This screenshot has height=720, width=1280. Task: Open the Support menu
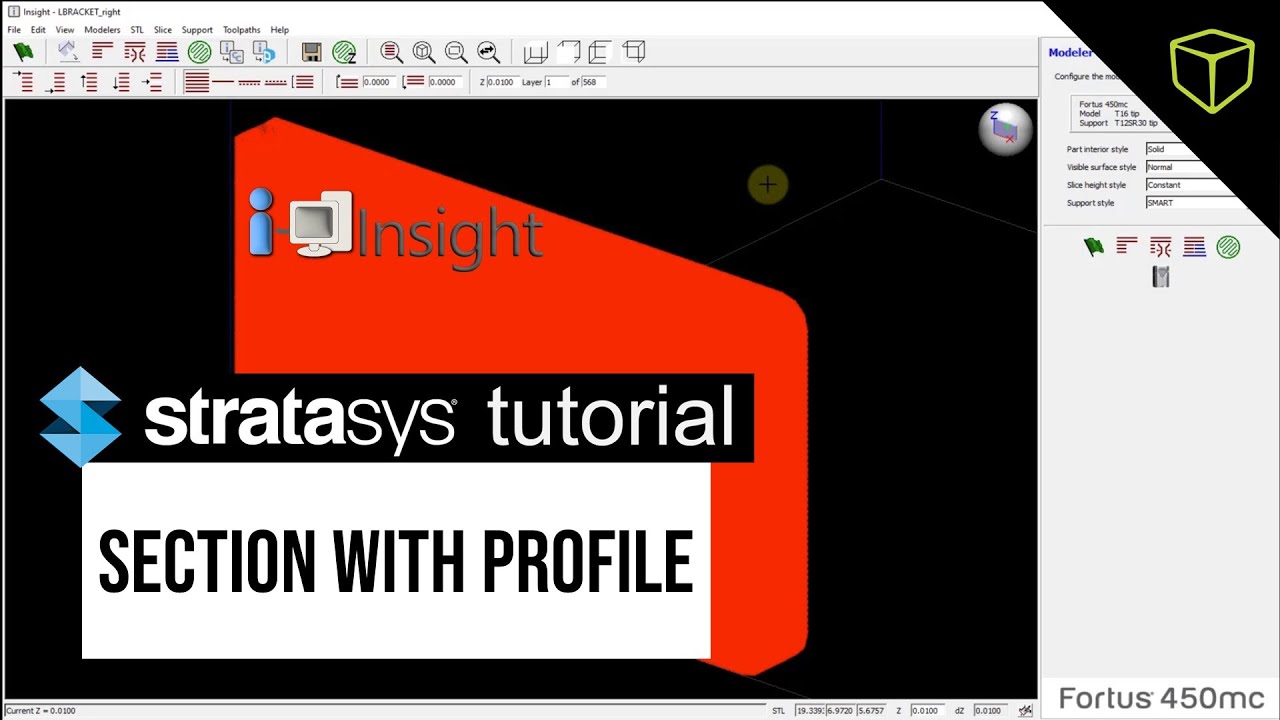coord(197,30)
